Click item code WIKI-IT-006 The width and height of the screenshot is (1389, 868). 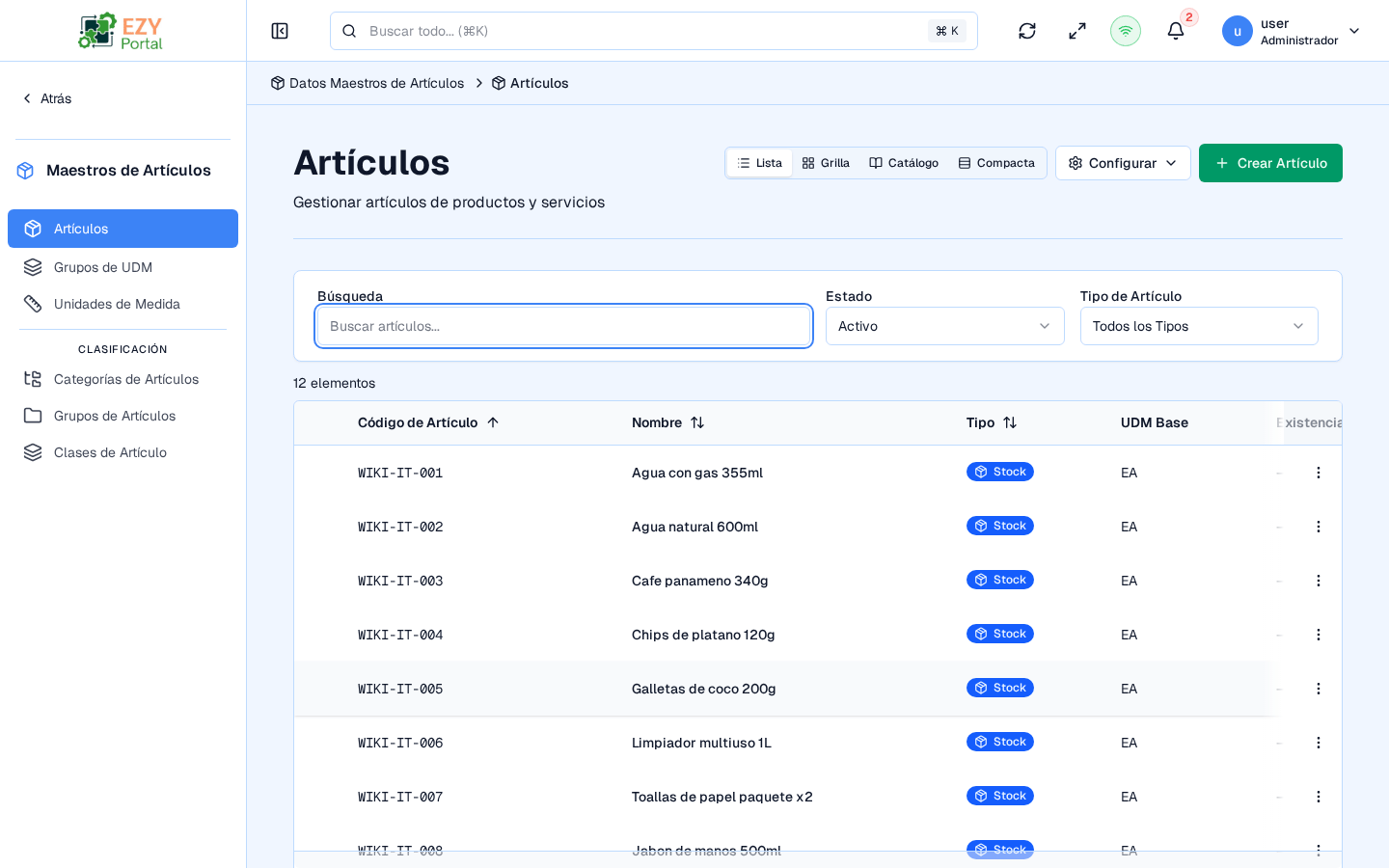click(400, 743)
